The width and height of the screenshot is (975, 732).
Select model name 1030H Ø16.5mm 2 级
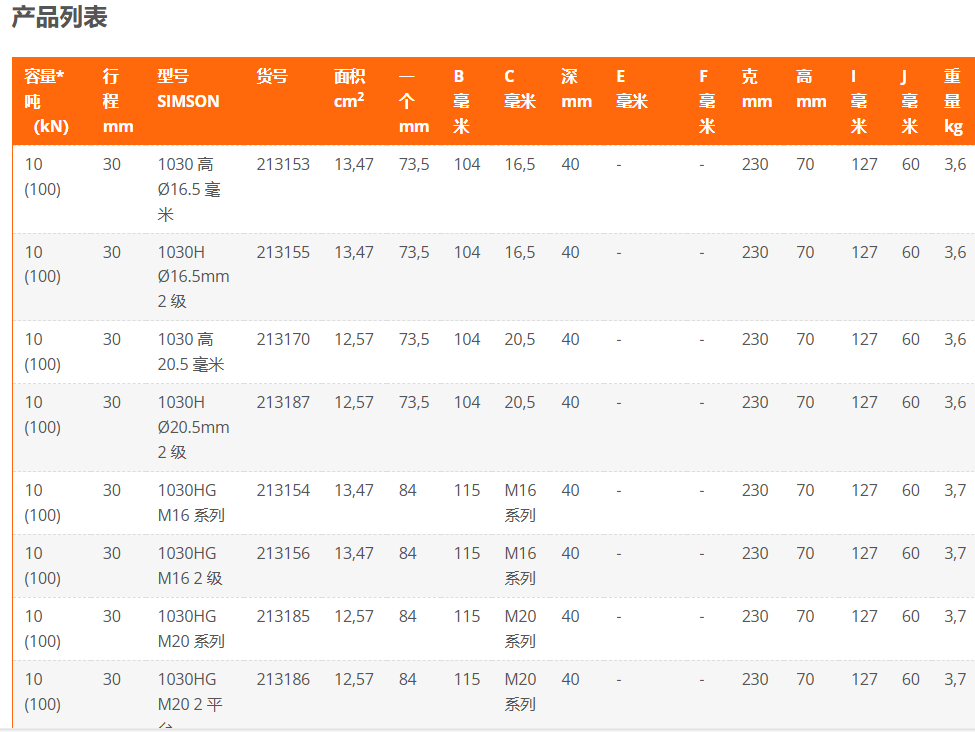[193, 277]
